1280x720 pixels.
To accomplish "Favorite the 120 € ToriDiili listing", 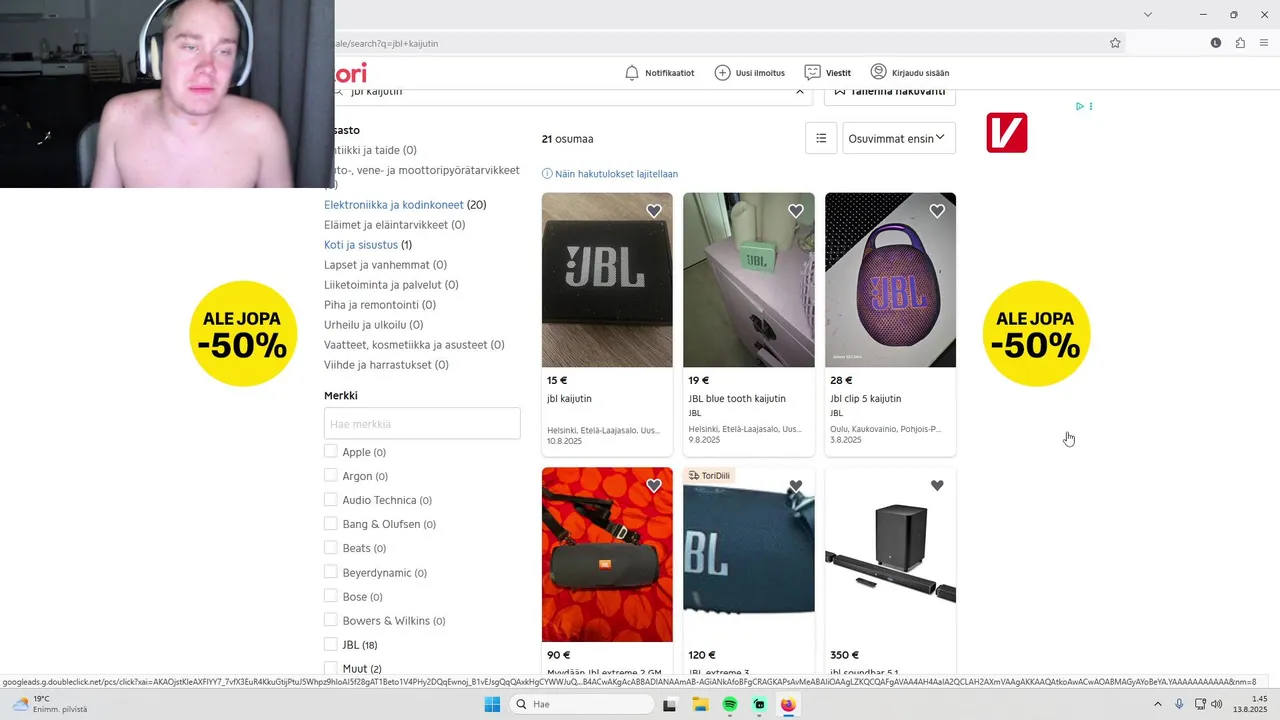I will pyautogui.click(x=796, y=486).
